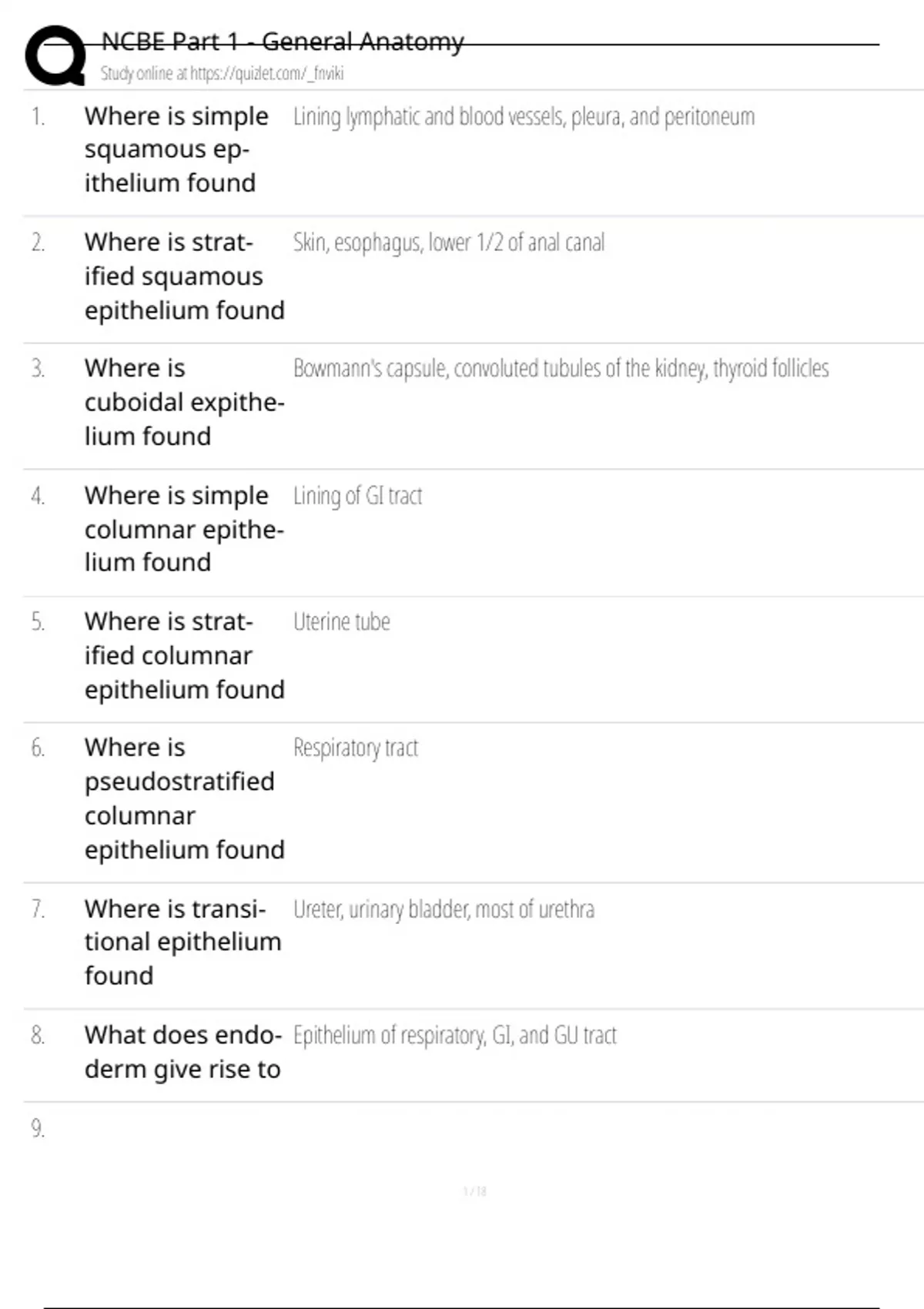Open the quizlet.com study online link
This screenshot has width=924, height=1309.
(x=222, y=74)
